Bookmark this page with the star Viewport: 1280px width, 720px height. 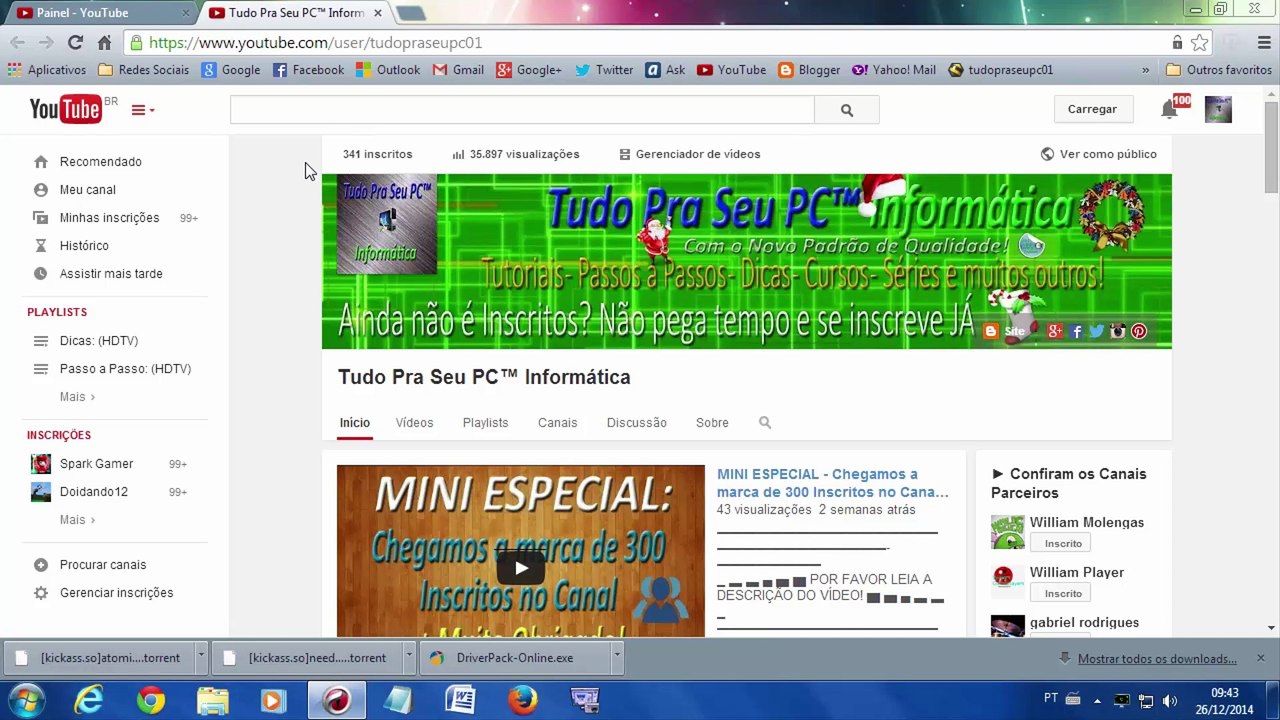coord(1199,43)
